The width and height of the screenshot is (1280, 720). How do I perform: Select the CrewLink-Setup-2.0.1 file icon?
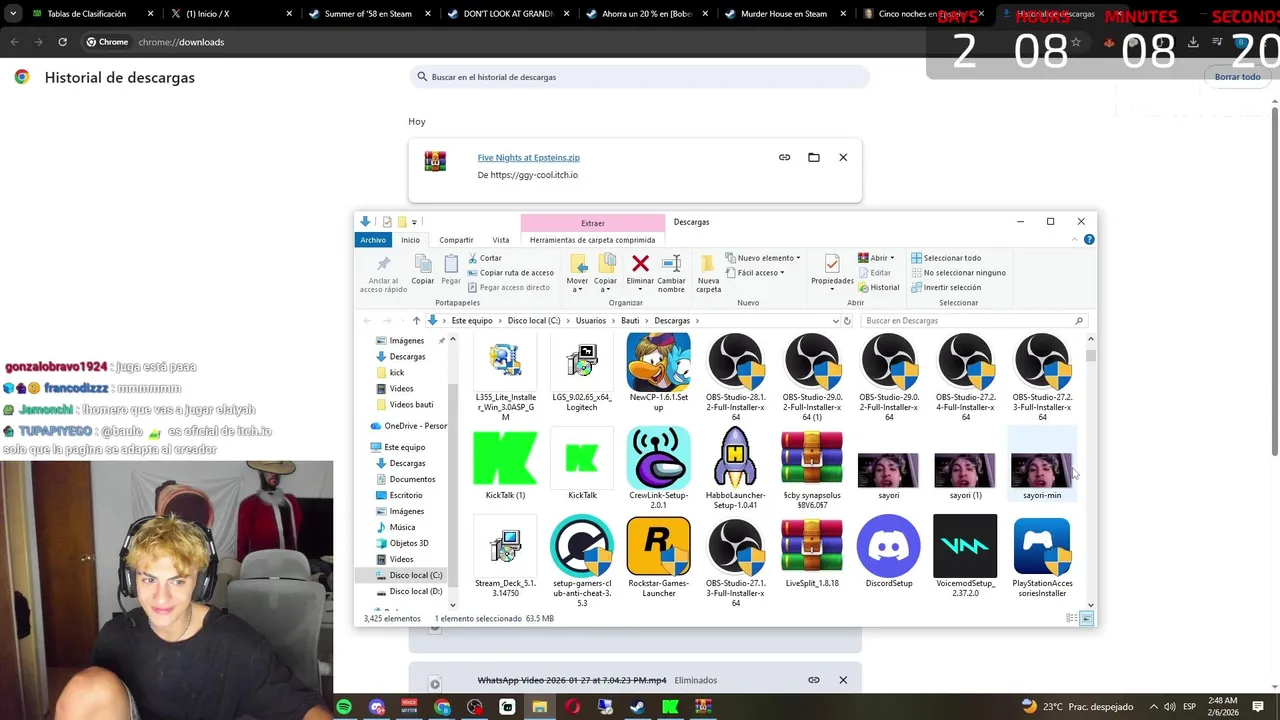point(658,458)
